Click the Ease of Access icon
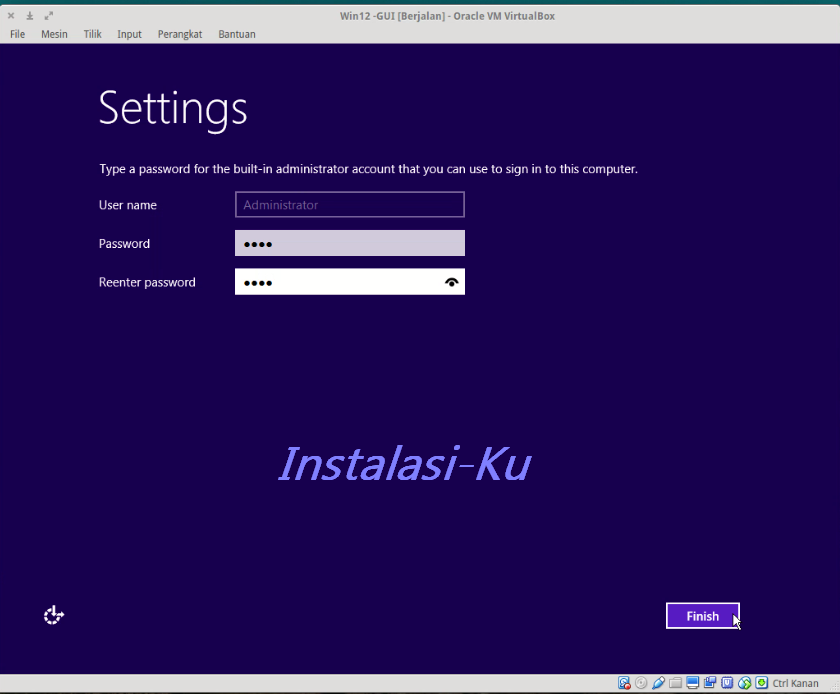The width and height of the screenshot is (840, 694). [53, 615]
